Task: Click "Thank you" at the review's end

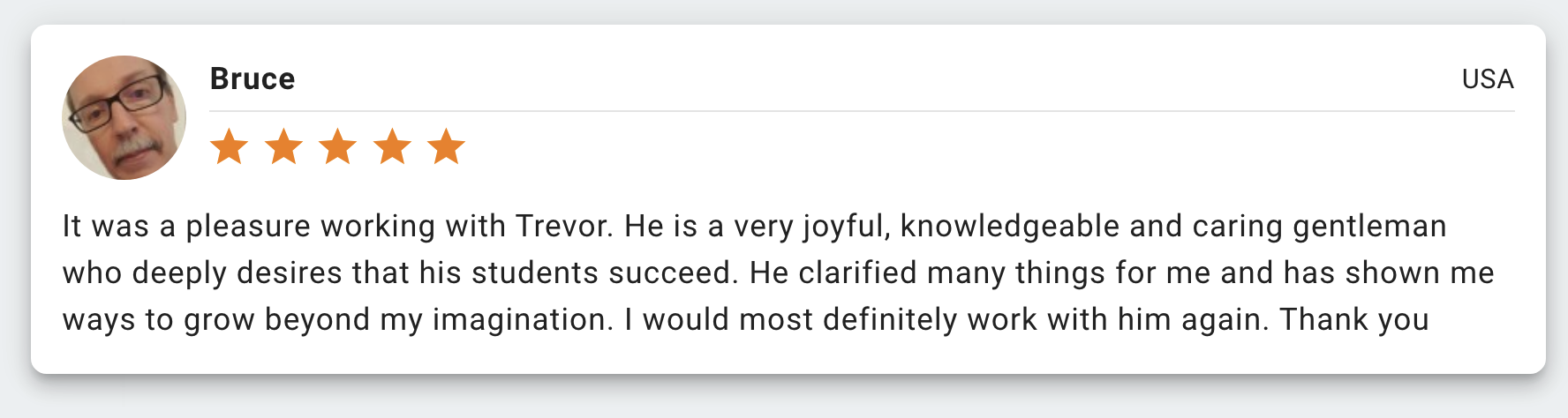Action: point(1354,319)
